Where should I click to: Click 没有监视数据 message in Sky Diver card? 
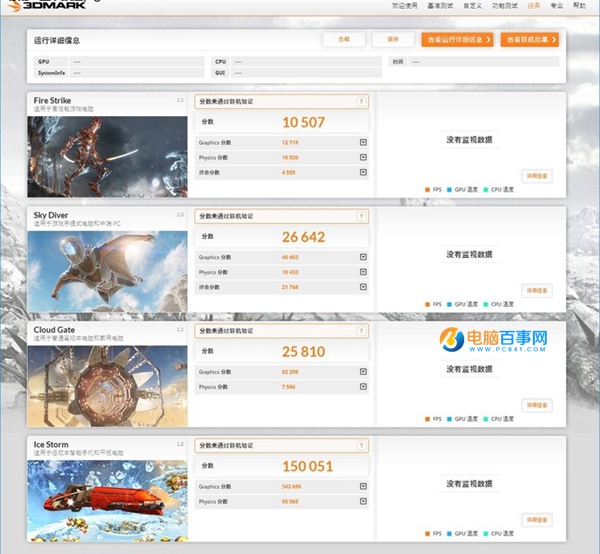pos(469,254)
